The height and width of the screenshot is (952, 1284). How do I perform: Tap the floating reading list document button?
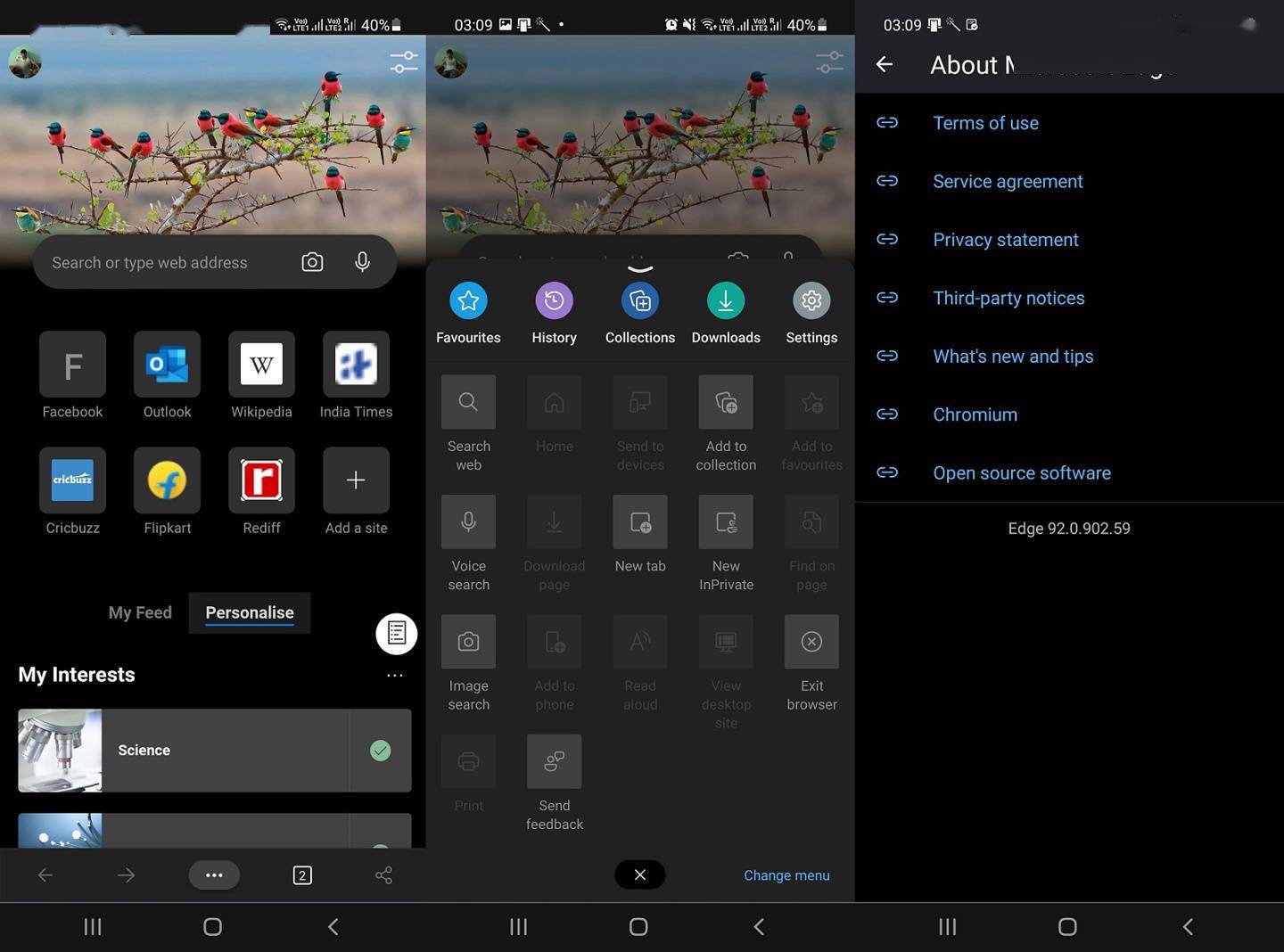coord(397,634)
